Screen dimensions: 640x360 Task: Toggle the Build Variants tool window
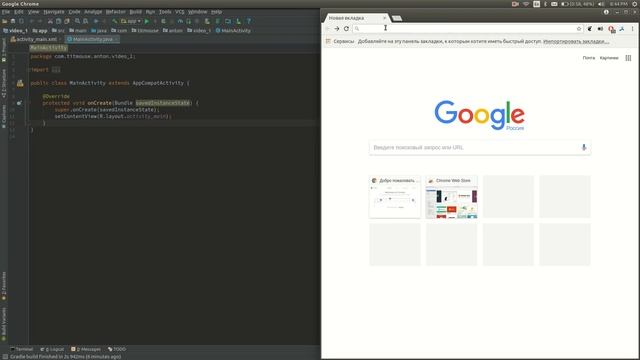click(4, 324)
